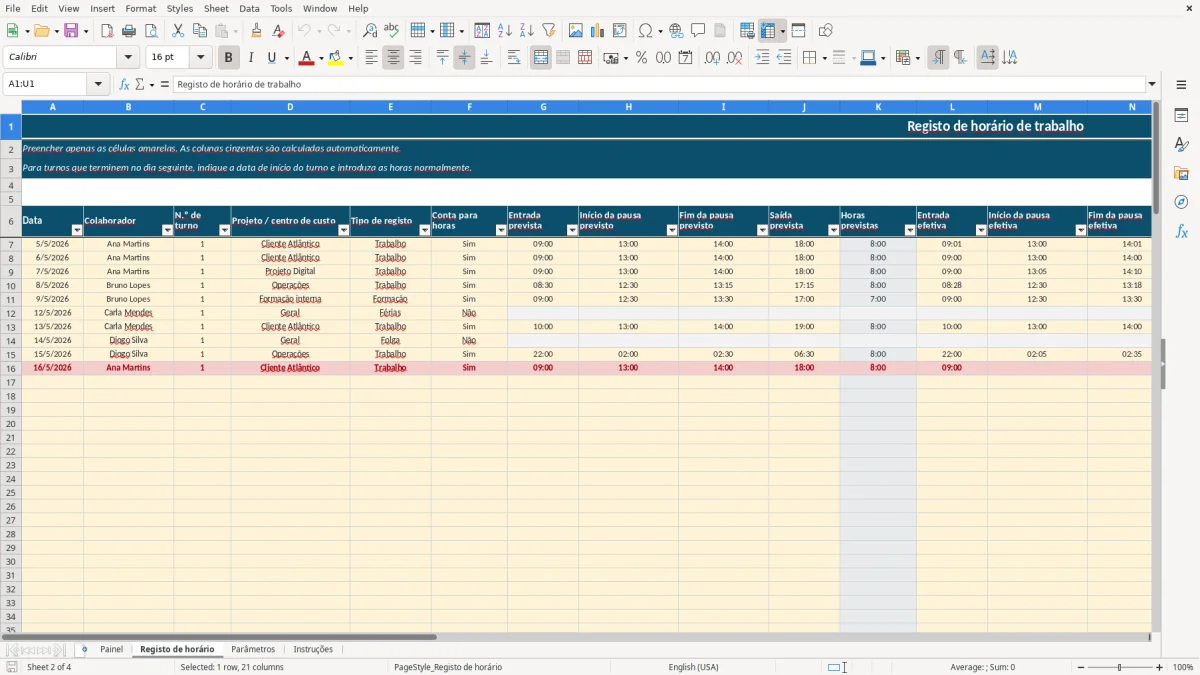Expand the Font Size dropdown
Viewport: 1200px width, 675px height.
pos(200,58)
